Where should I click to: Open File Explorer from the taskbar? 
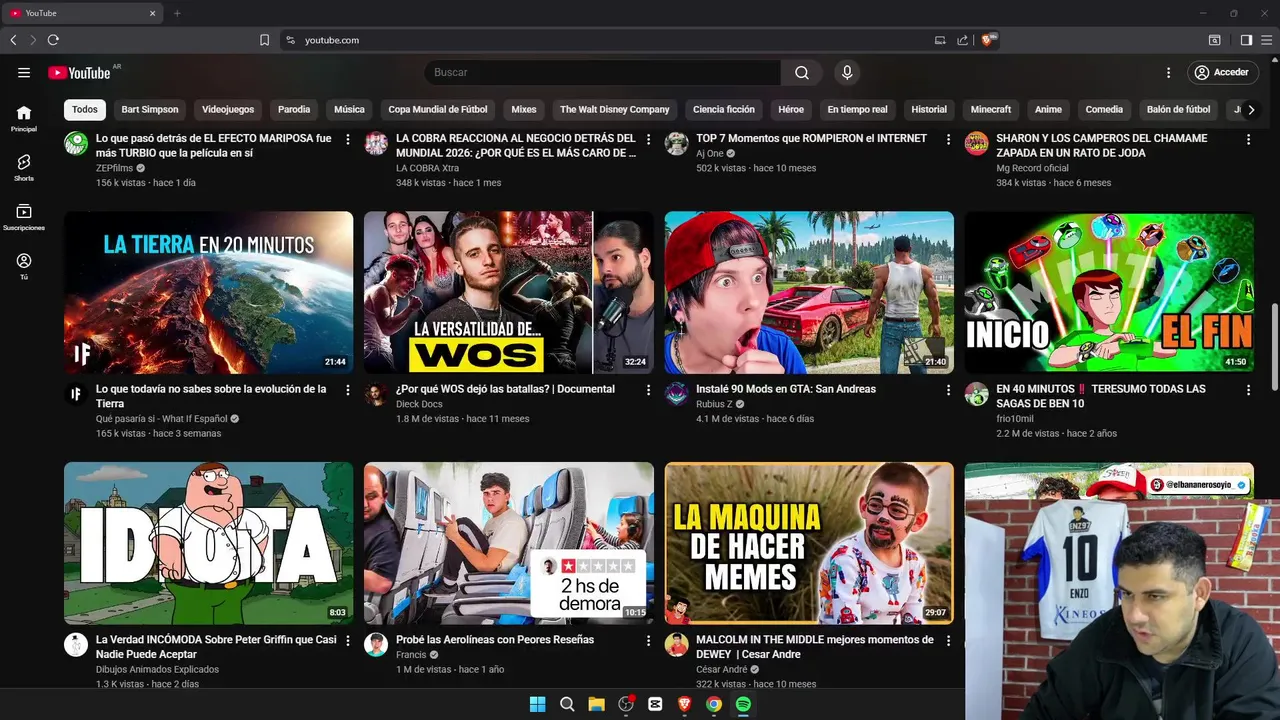pos(596,704)
